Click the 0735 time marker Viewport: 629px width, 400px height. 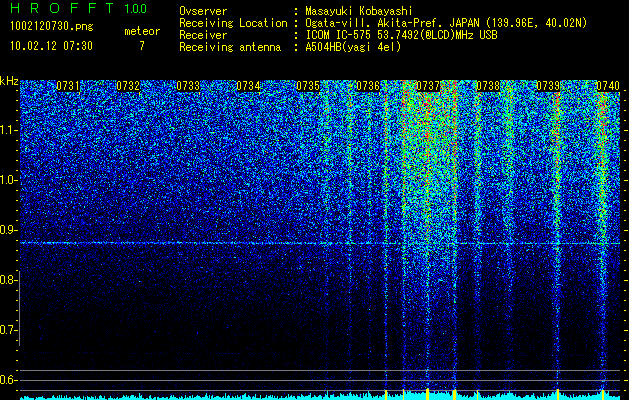pos(308,86)
